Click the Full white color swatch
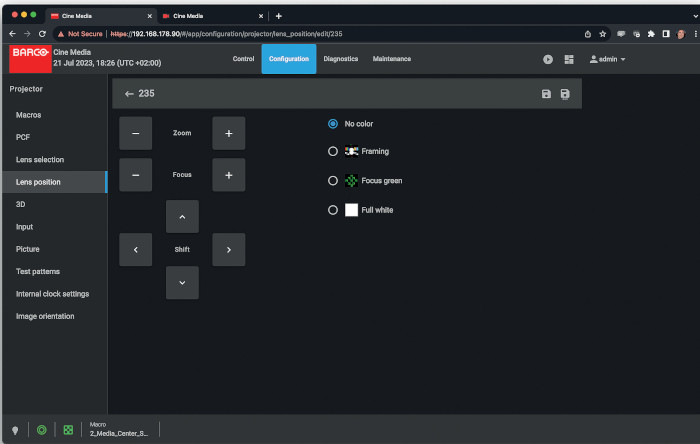700x444 pixels. (x=351, y=210)
